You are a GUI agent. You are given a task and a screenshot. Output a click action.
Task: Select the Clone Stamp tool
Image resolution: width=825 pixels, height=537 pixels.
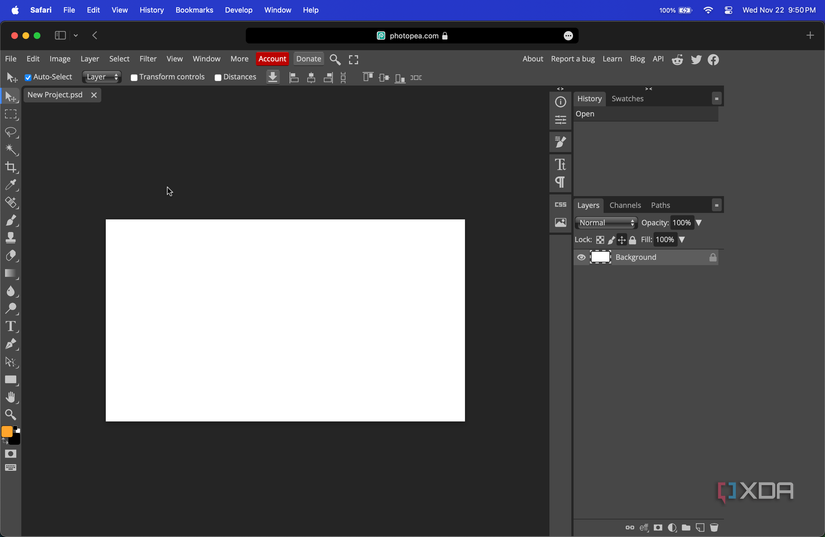[11, 238]
